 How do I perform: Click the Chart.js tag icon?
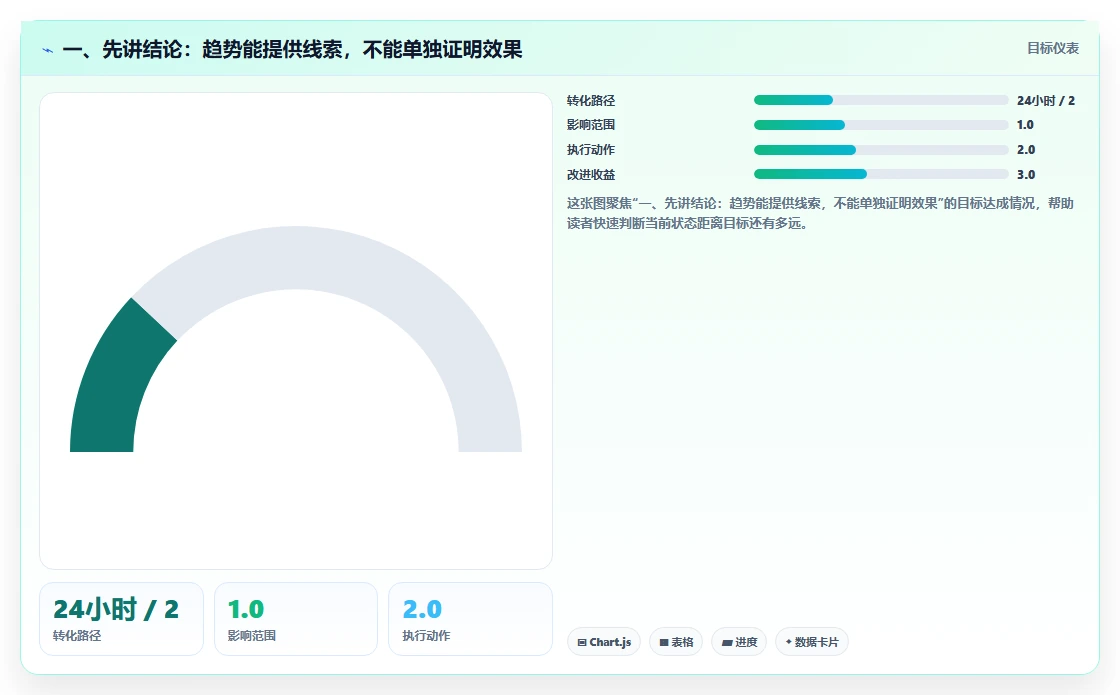coord(581,642)
